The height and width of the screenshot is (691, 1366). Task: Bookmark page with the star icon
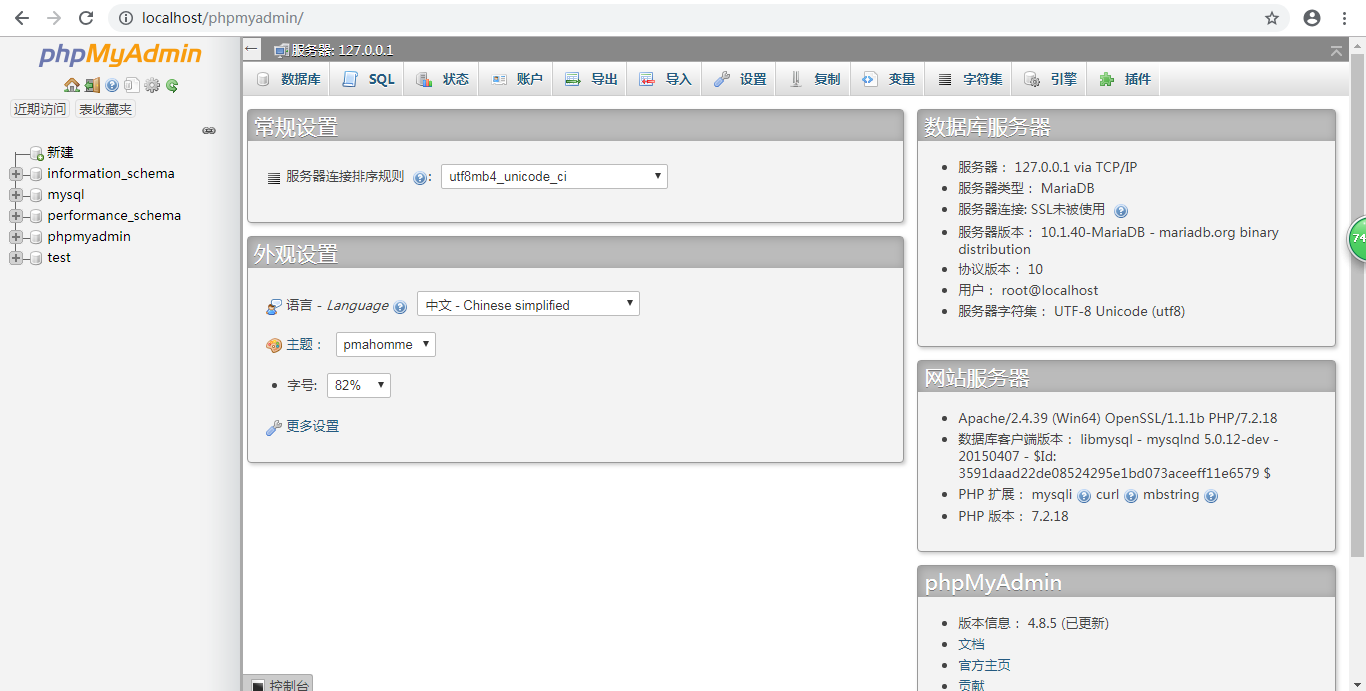1272,18
